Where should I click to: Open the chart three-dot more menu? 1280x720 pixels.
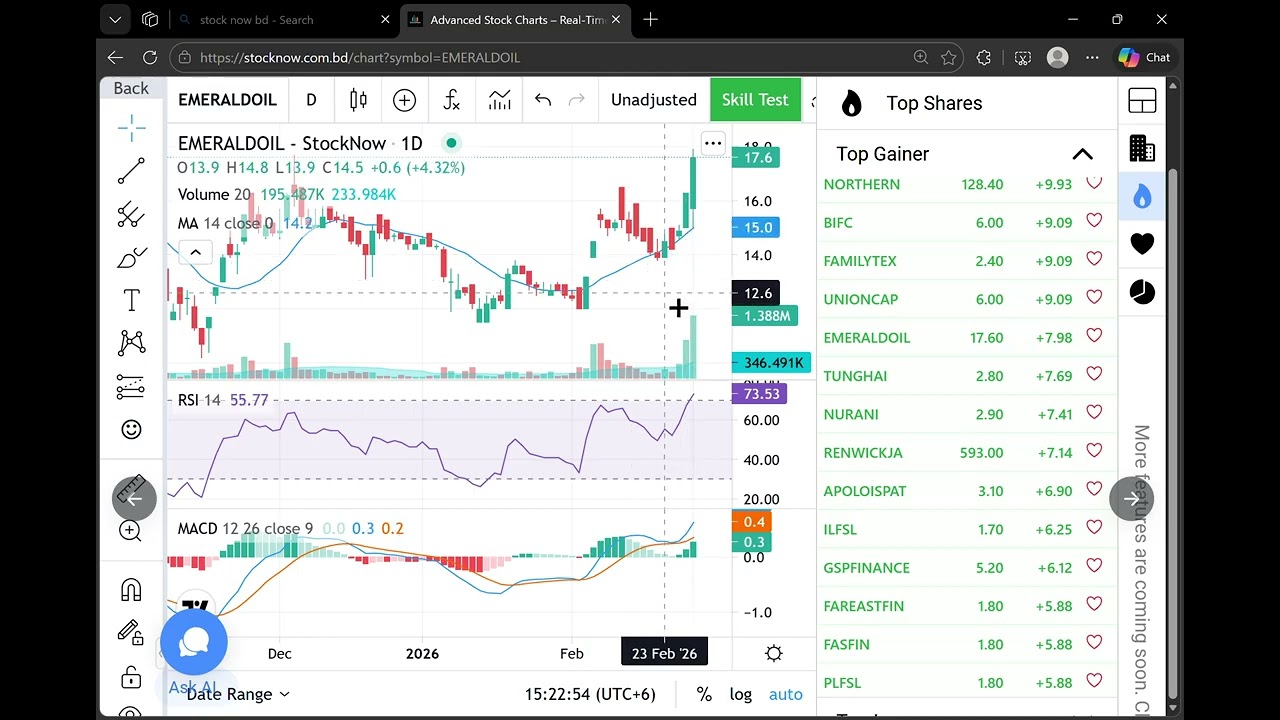713,144
